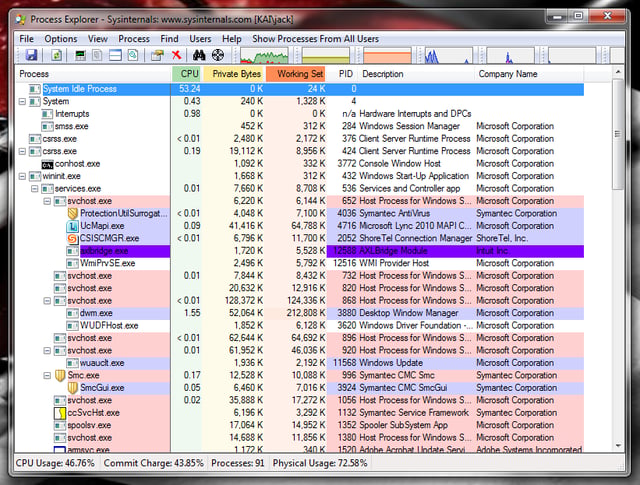Click 'Desktop Window Manager' description text
640x485 pixels.
[409, 313]
